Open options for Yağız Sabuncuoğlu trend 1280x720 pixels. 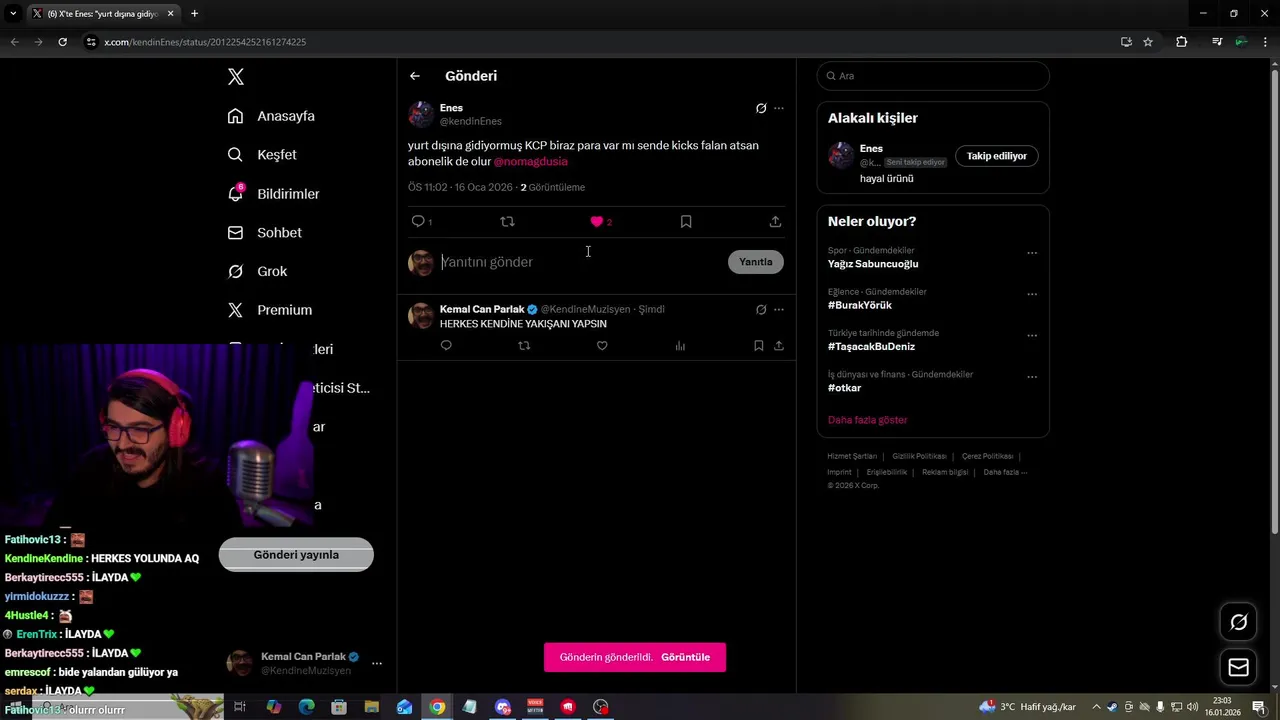pos(1032,253)
